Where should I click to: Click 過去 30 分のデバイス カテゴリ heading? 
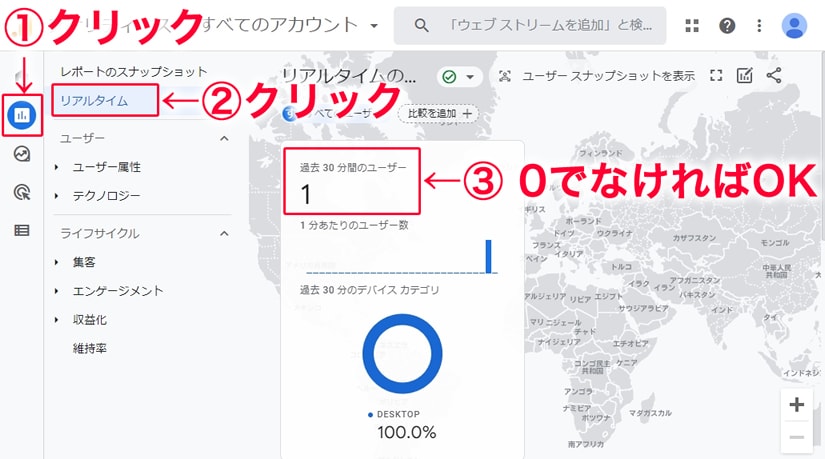[369, 290]
